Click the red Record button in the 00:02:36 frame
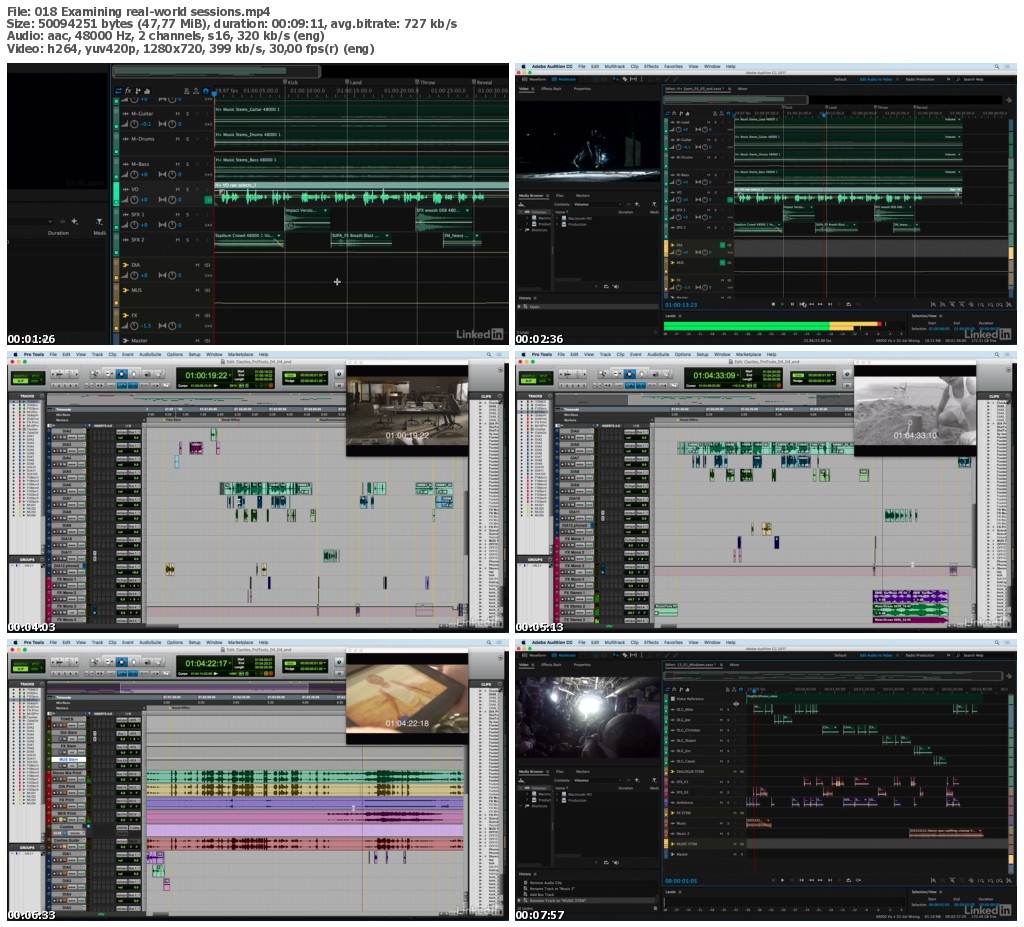Screen dimensions: 1024x927 [x=839, y=304]
